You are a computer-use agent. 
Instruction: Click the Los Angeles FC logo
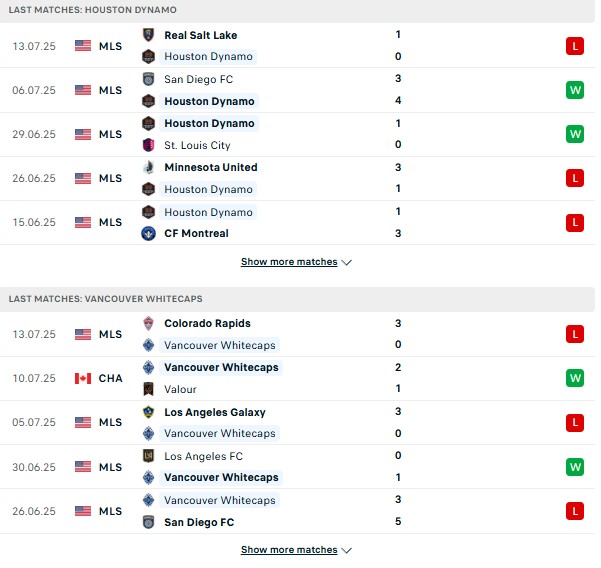148,456
